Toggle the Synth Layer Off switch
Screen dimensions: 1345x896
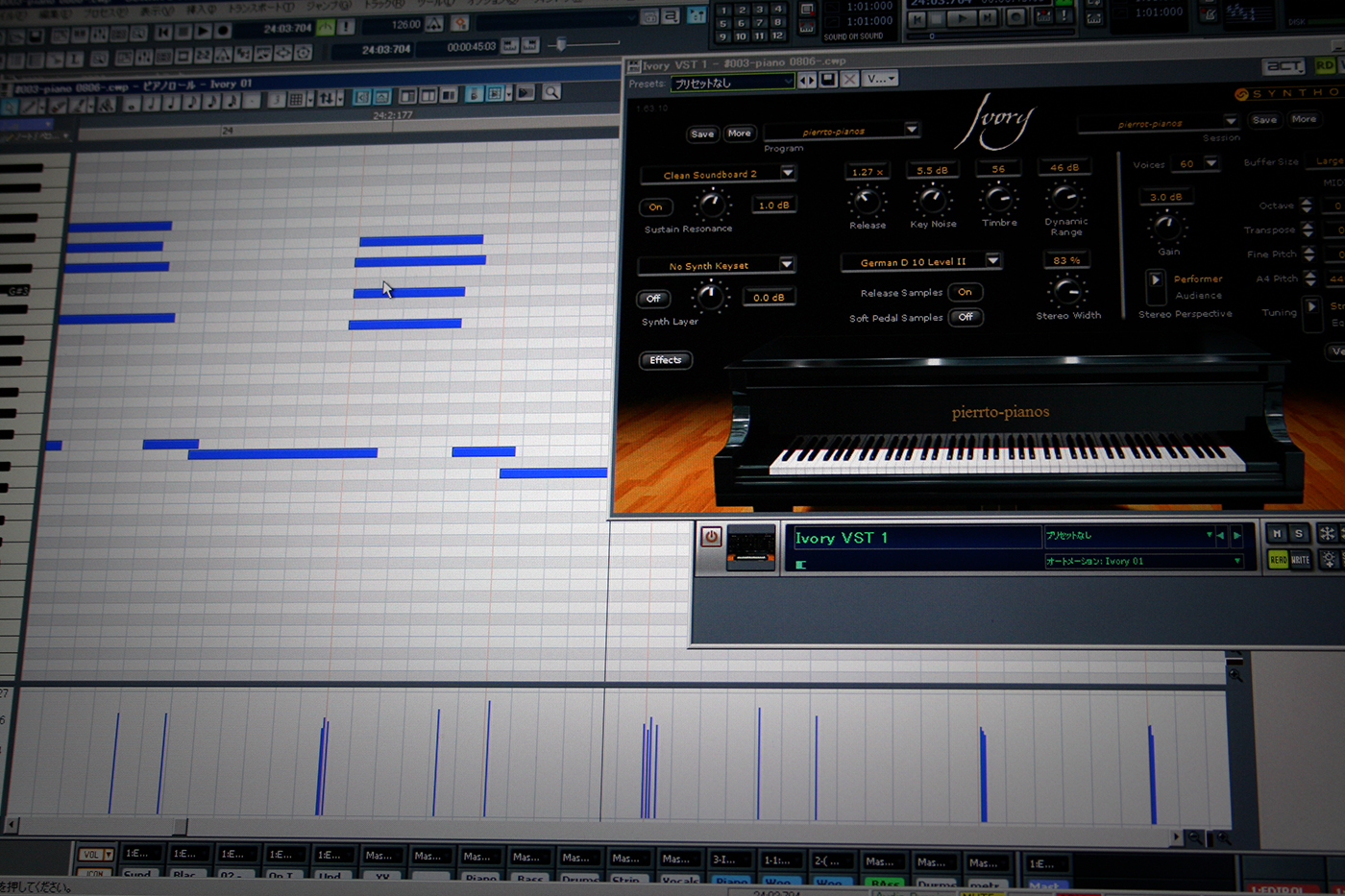pyautogui.click(x=653, y=299)
